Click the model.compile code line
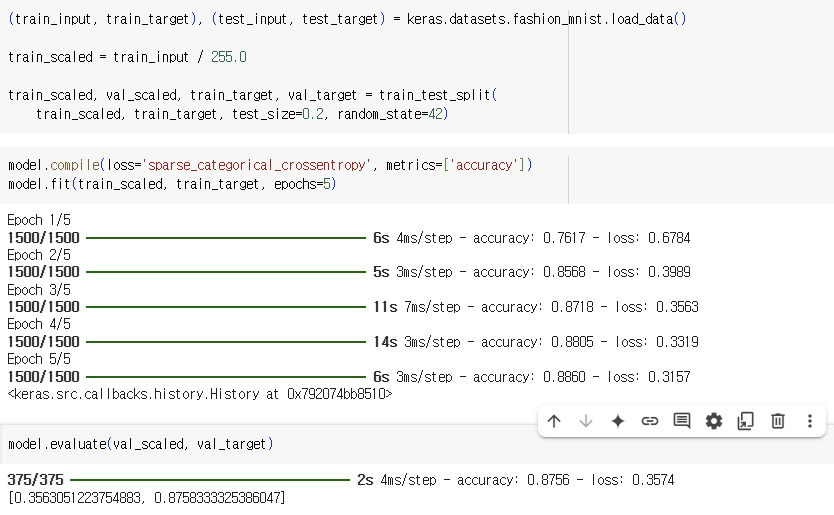The width and height of the screenshot is (834, 515). coord(270,165)
